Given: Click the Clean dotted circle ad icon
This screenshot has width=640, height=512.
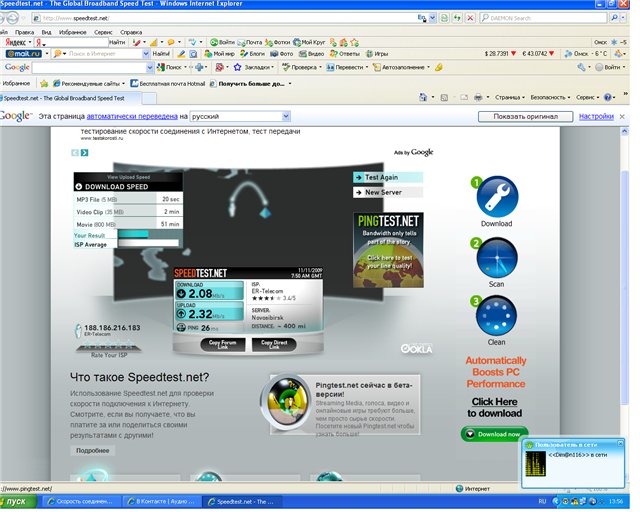Looking at the screenshot, I should pos(496,316).
